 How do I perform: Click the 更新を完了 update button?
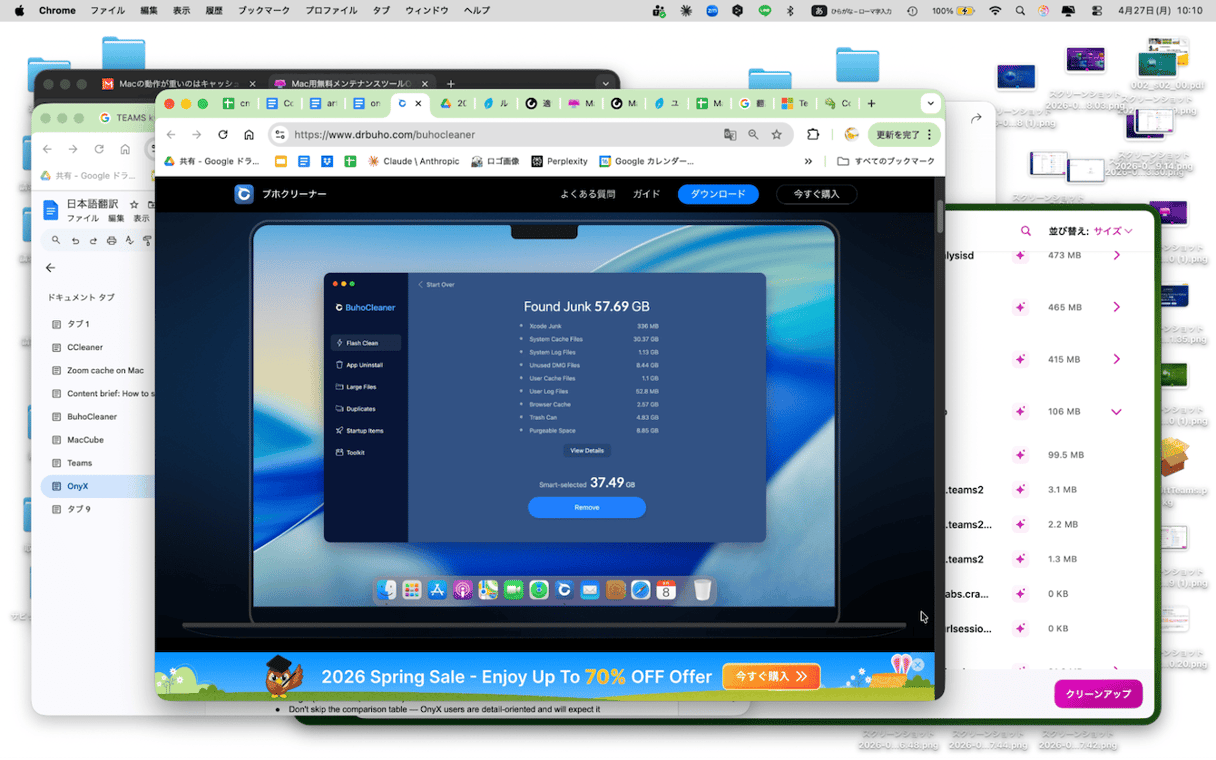click(x=904, y=134)
